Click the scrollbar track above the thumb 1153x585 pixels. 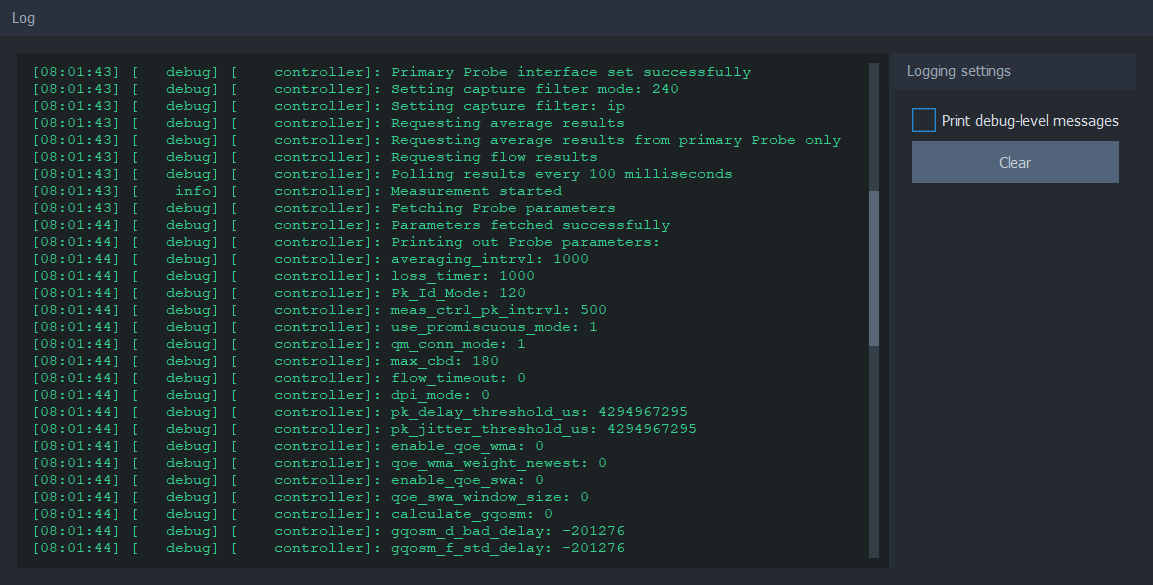[874, 127]
